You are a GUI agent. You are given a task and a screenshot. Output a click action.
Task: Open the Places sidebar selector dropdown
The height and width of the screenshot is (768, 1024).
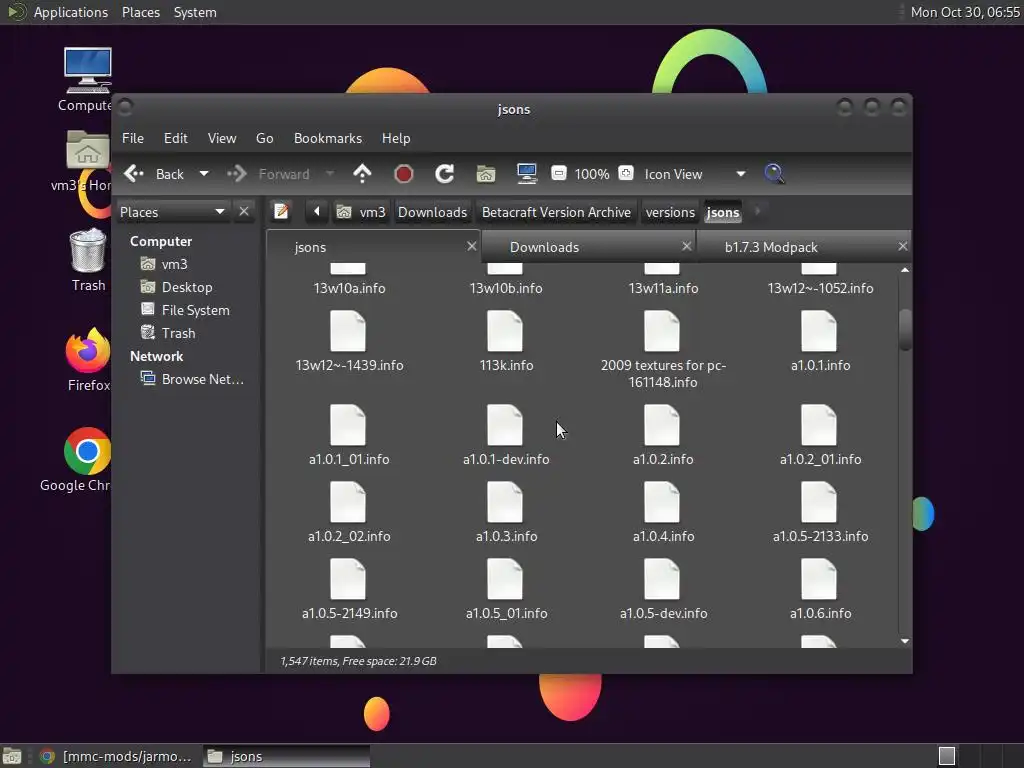pos(172,212)
